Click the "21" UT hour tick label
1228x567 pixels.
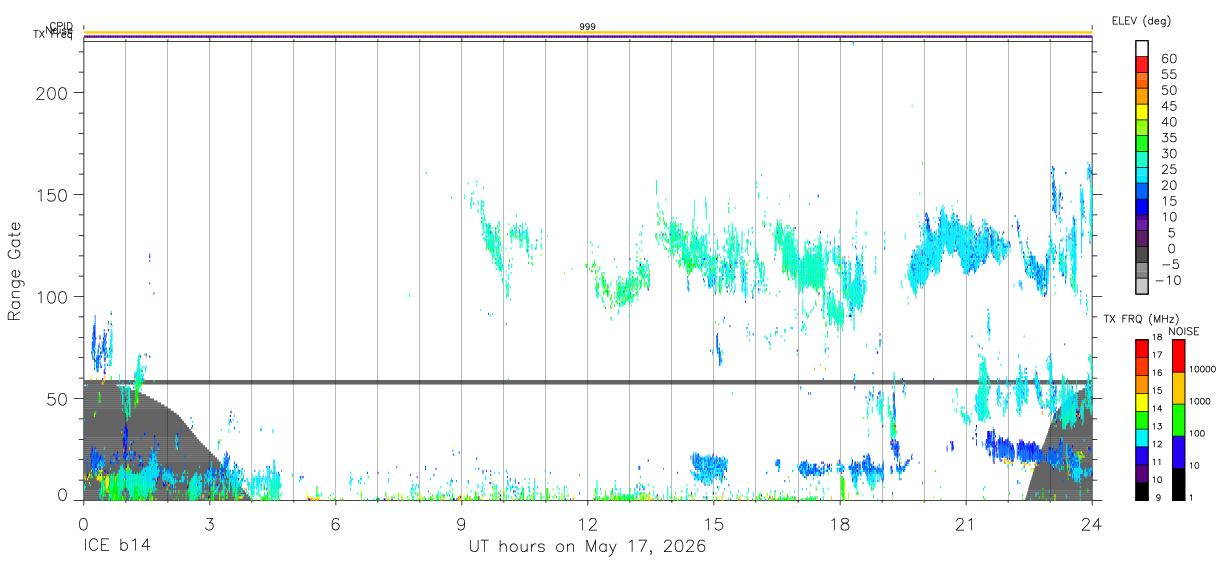pyautogui.click(x=966, y=524)
